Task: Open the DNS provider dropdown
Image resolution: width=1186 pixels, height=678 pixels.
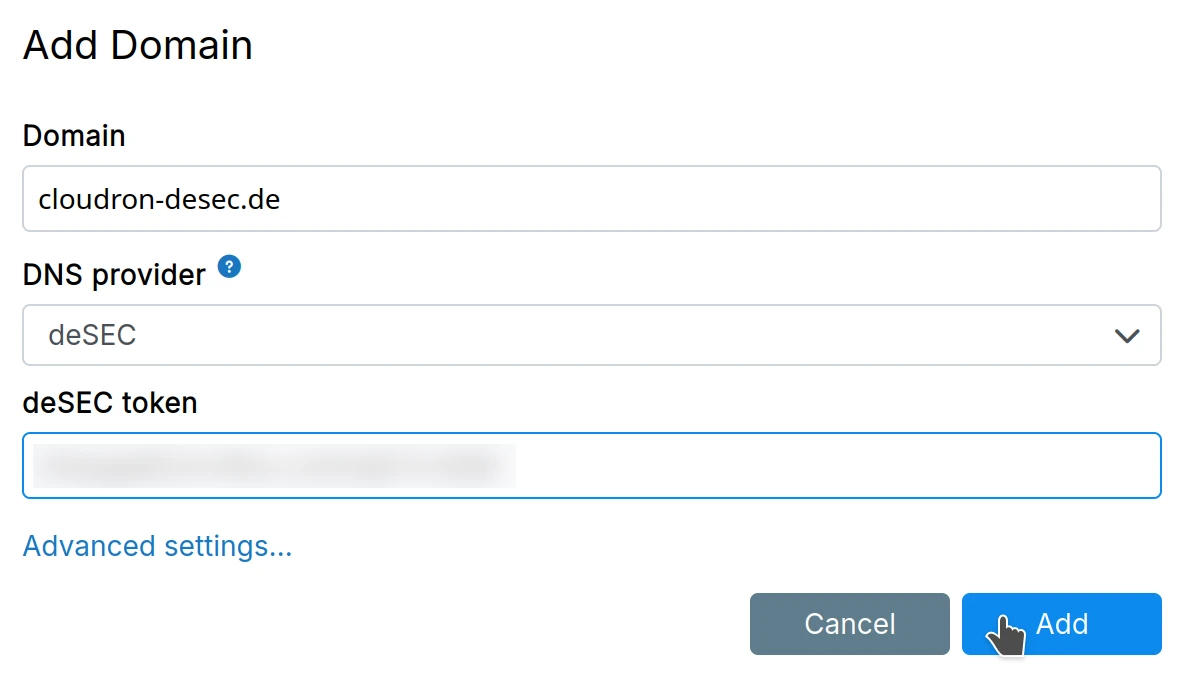Action: tap(590, 335)
